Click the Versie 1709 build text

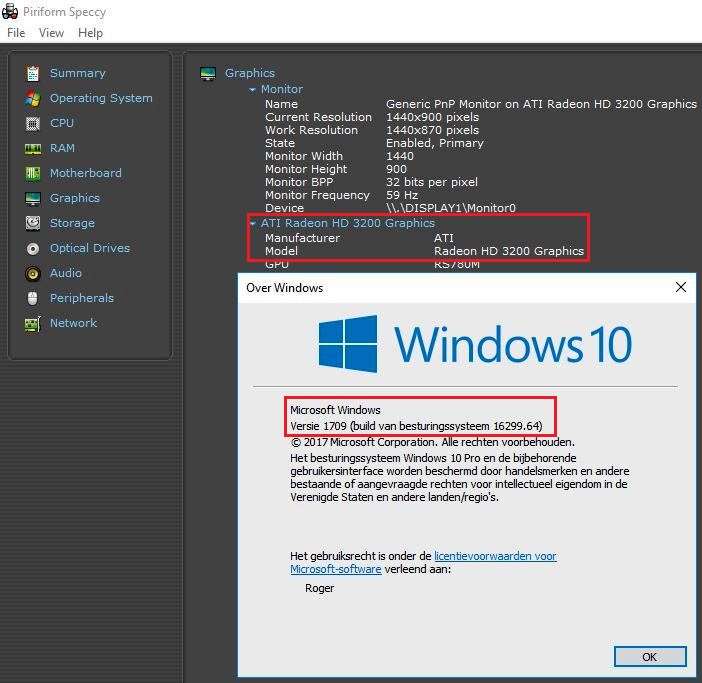[x=416, y=426]
